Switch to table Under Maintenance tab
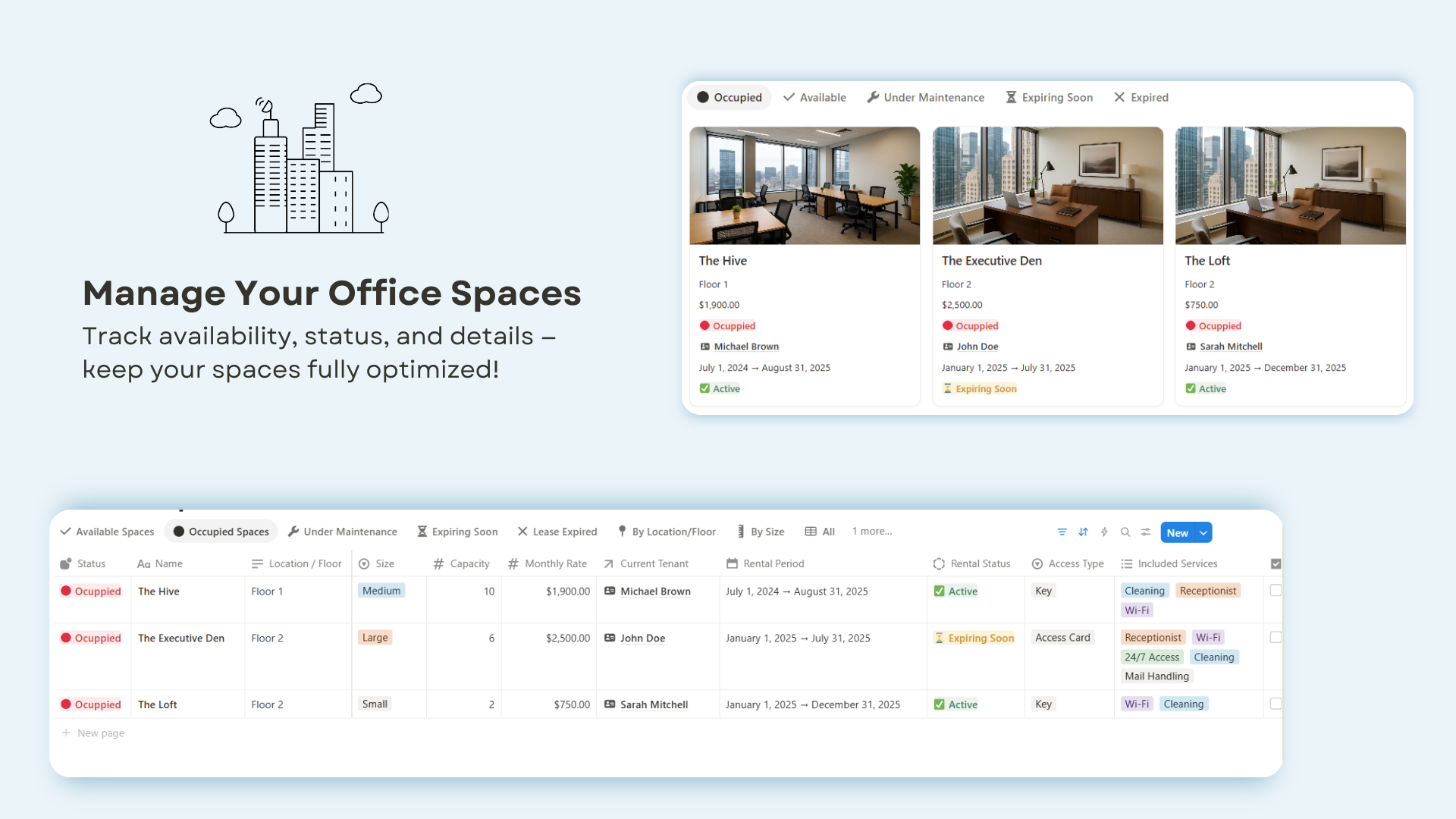1456x819 pixels. 343,532
